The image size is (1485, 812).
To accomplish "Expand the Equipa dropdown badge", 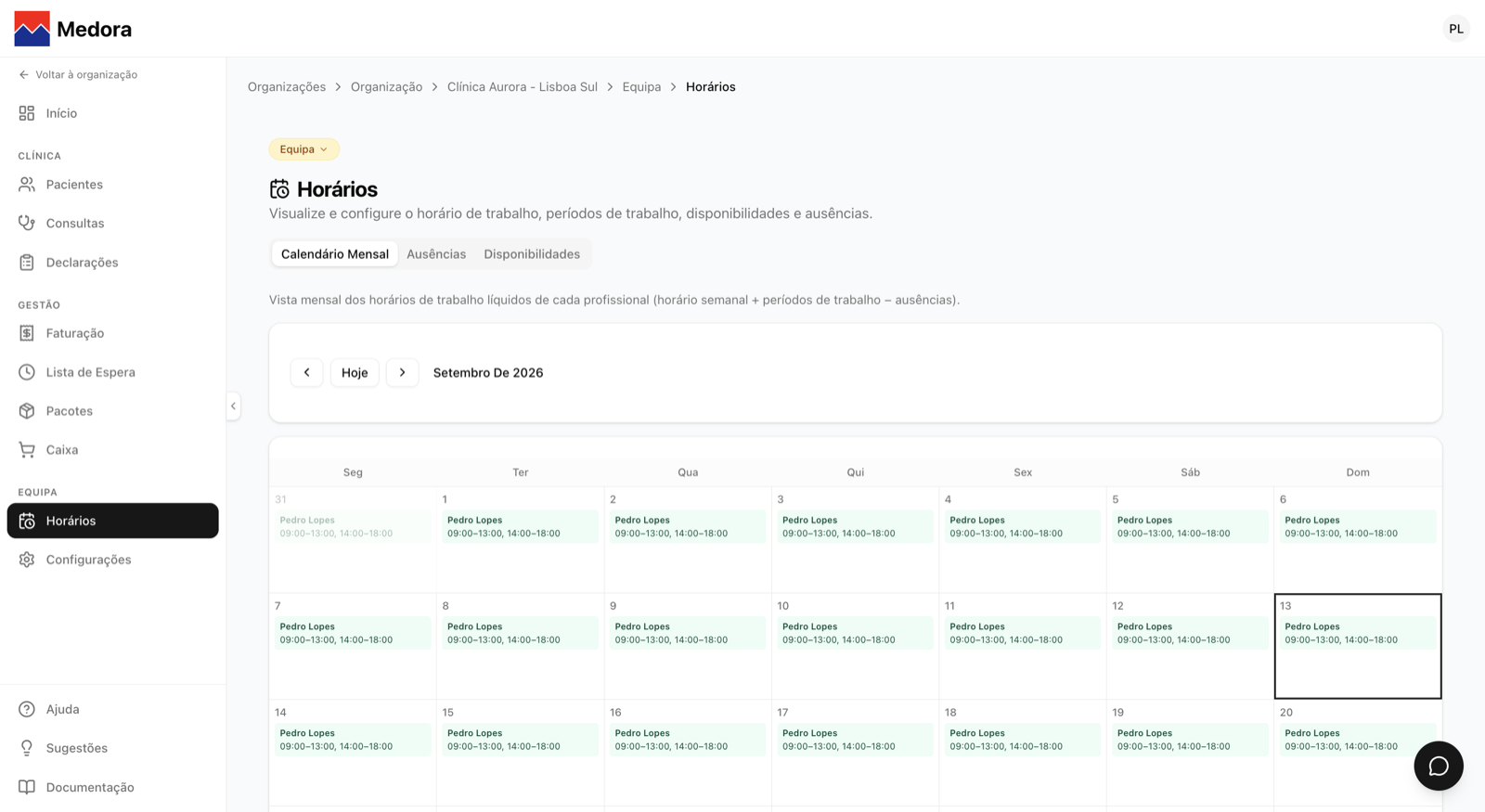I will (303, 149).
